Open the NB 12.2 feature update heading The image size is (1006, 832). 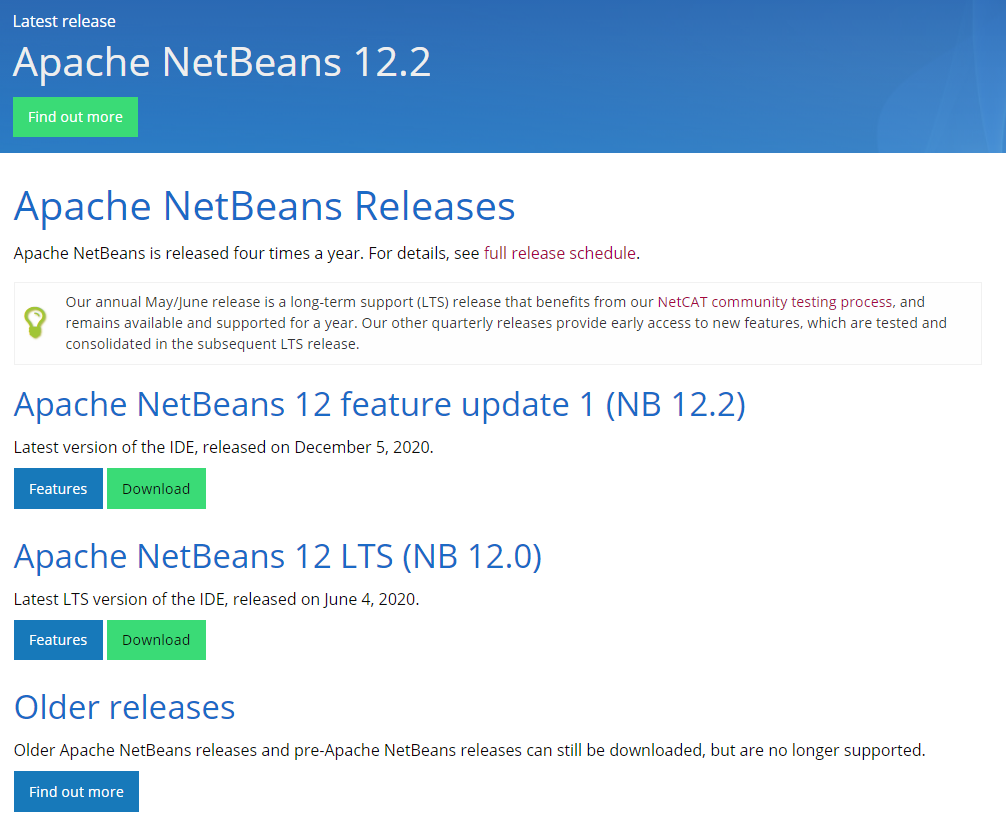pos(378,404)
